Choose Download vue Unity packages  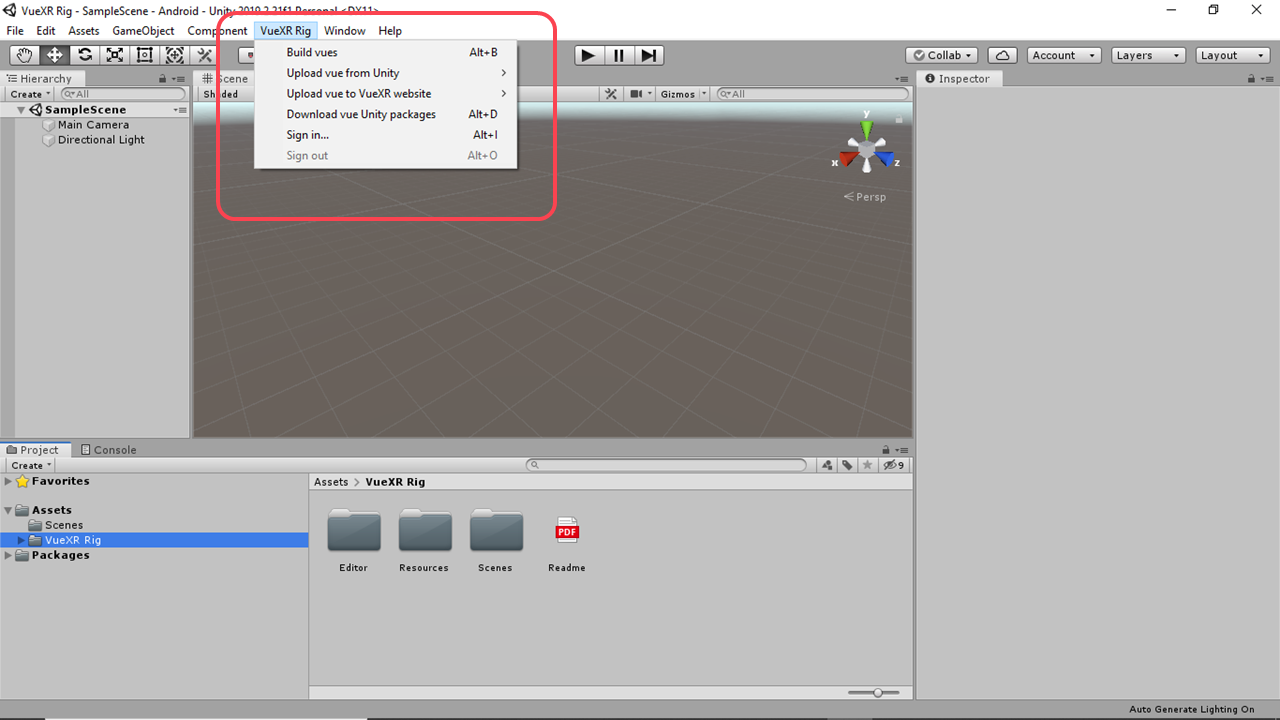(386, 114)
